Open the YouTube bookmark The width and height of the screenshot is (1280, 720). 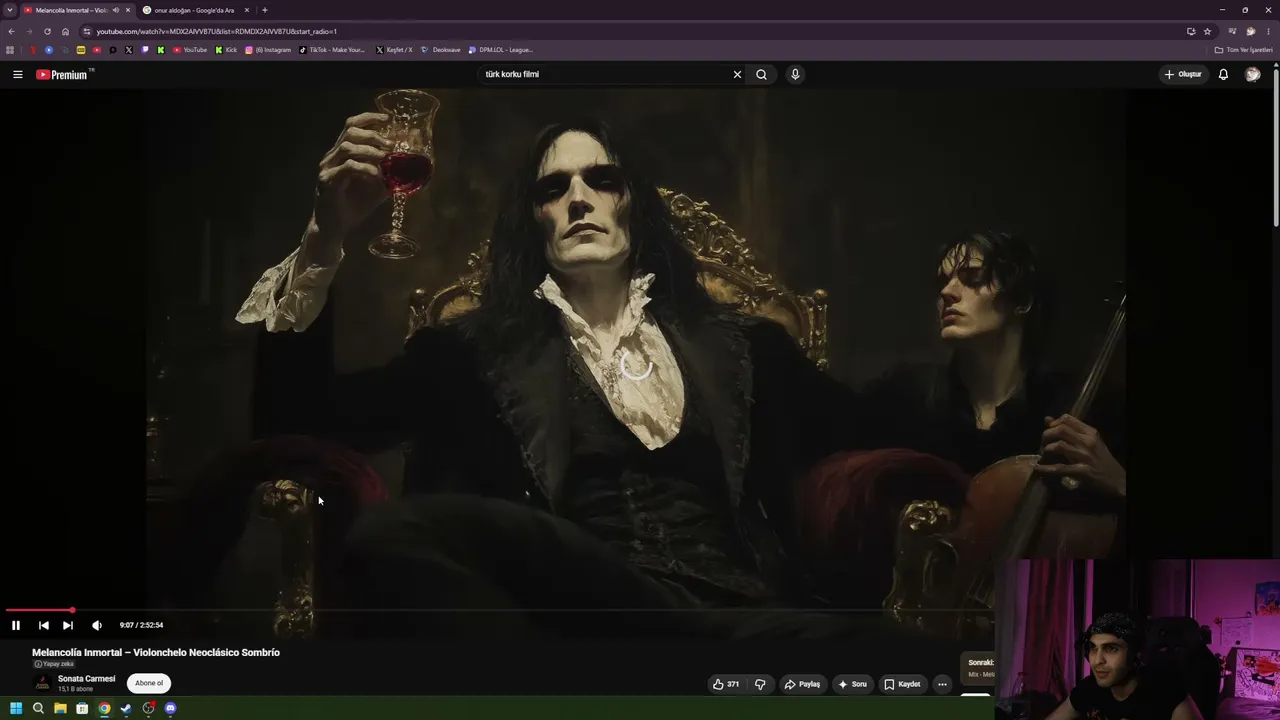click(189, 50)
